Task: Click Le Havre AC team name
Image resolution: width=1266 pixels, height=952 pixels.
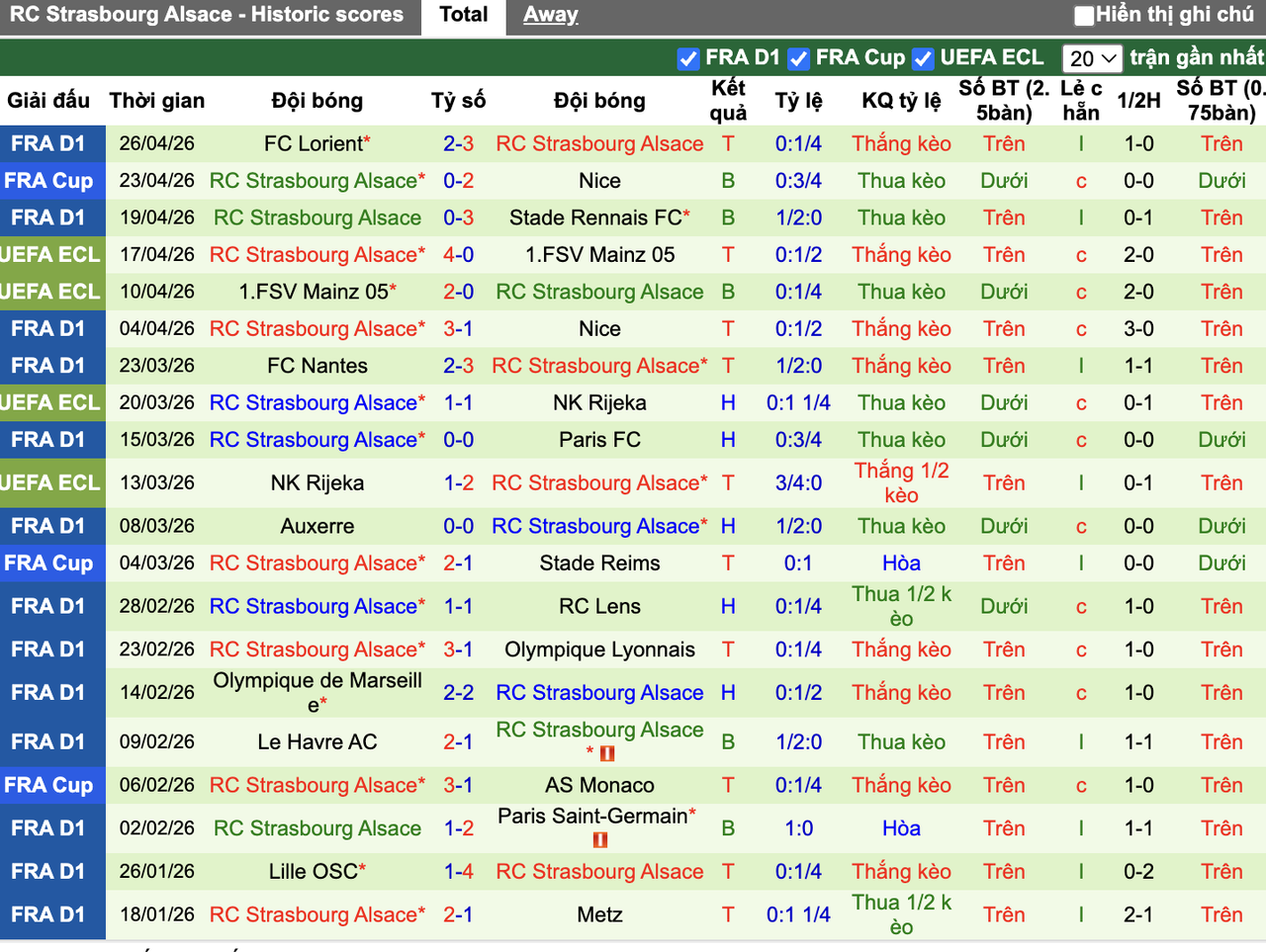Action: (x=317, y=741)
